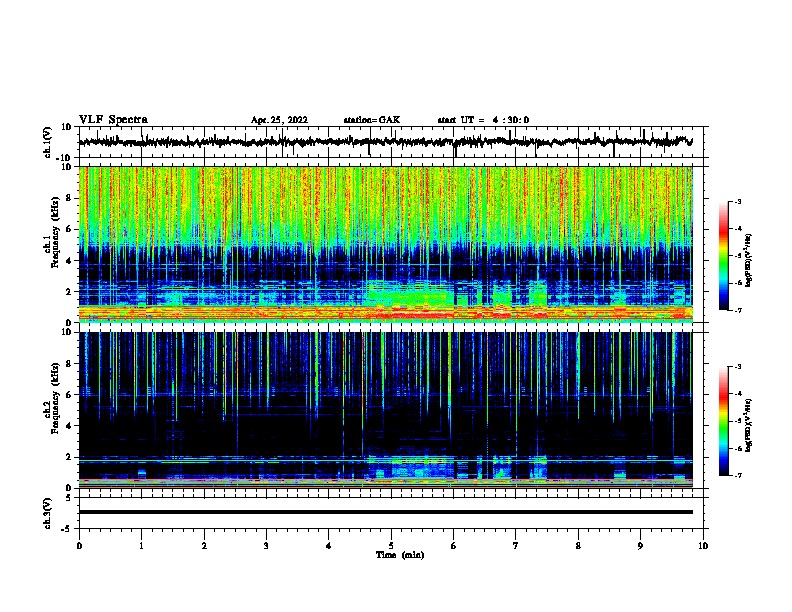Click the "8" kHz tick of ch.1 spectrogram
This screenshot has width=792, height=612.
[69, 198]
